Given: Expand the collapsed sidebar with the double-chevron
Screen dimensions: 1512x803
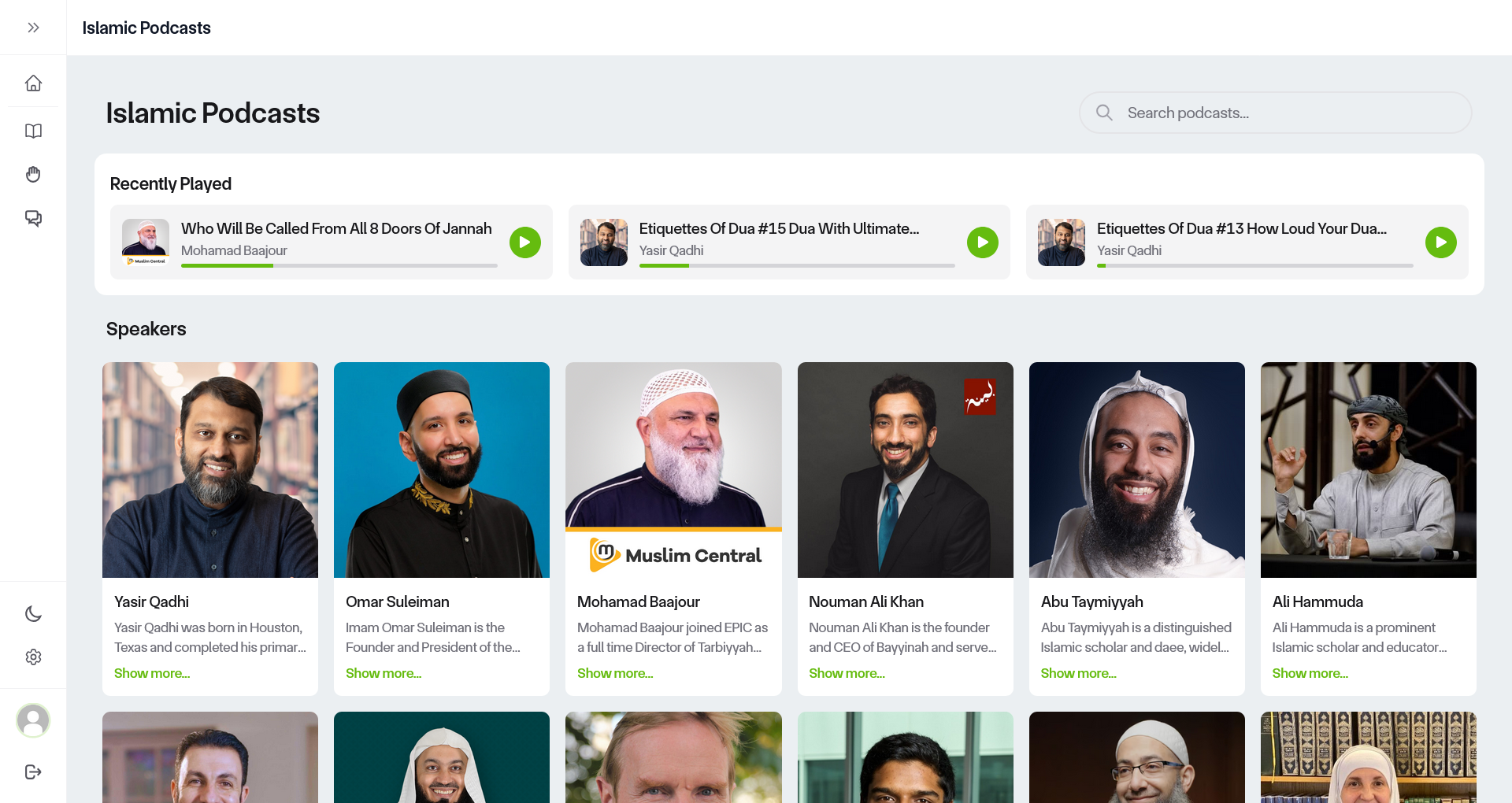Looking at the screenshot, I should pos(33,27).
